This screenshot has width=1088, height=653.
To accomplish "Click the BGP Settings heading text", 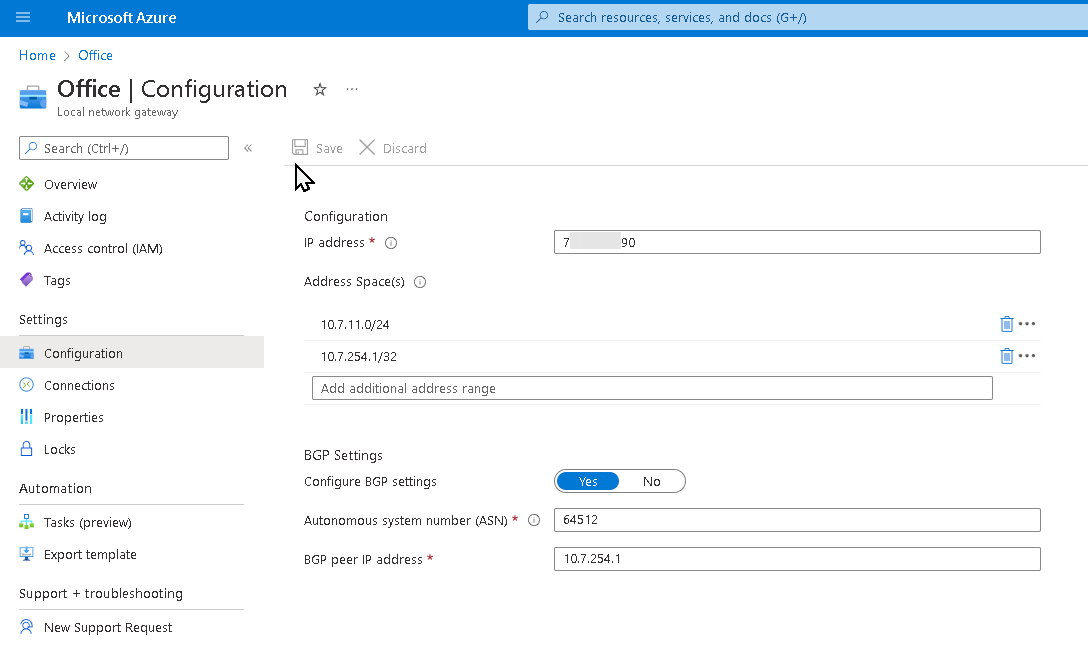I will click(343, 455).
